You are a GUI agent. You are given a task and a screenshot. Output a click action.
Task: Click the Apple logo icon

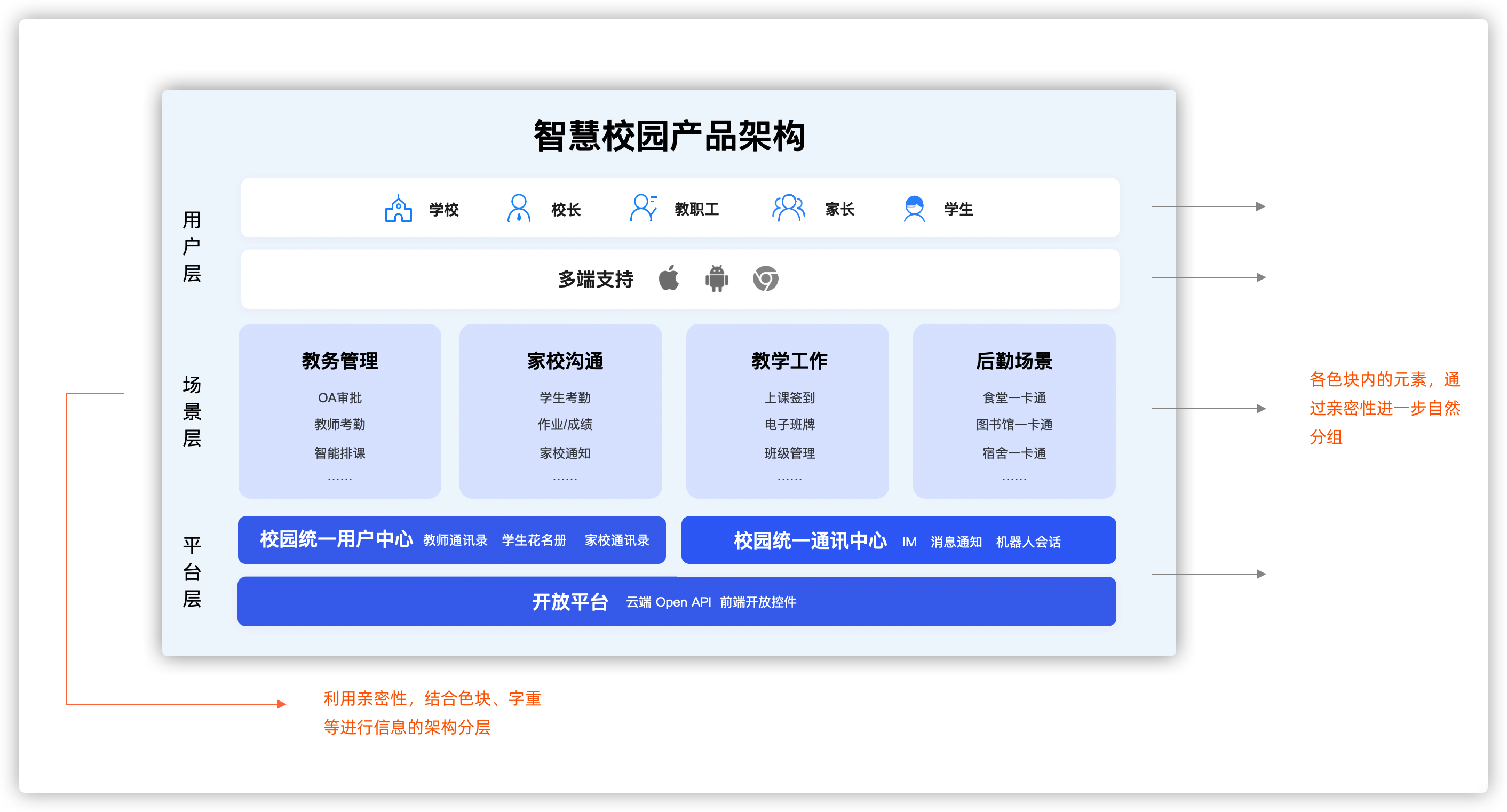[x=669, y=278]
